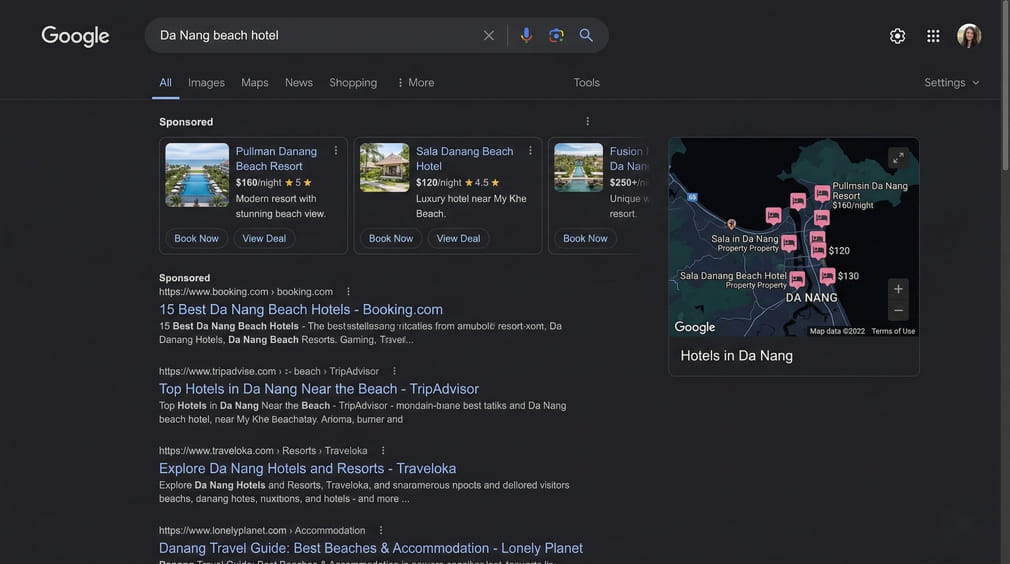Switch to the Shopping tab
Image resolution: width=1010 pixels, height=564 pixels.
pyautogui.click(x=353, y=82)
